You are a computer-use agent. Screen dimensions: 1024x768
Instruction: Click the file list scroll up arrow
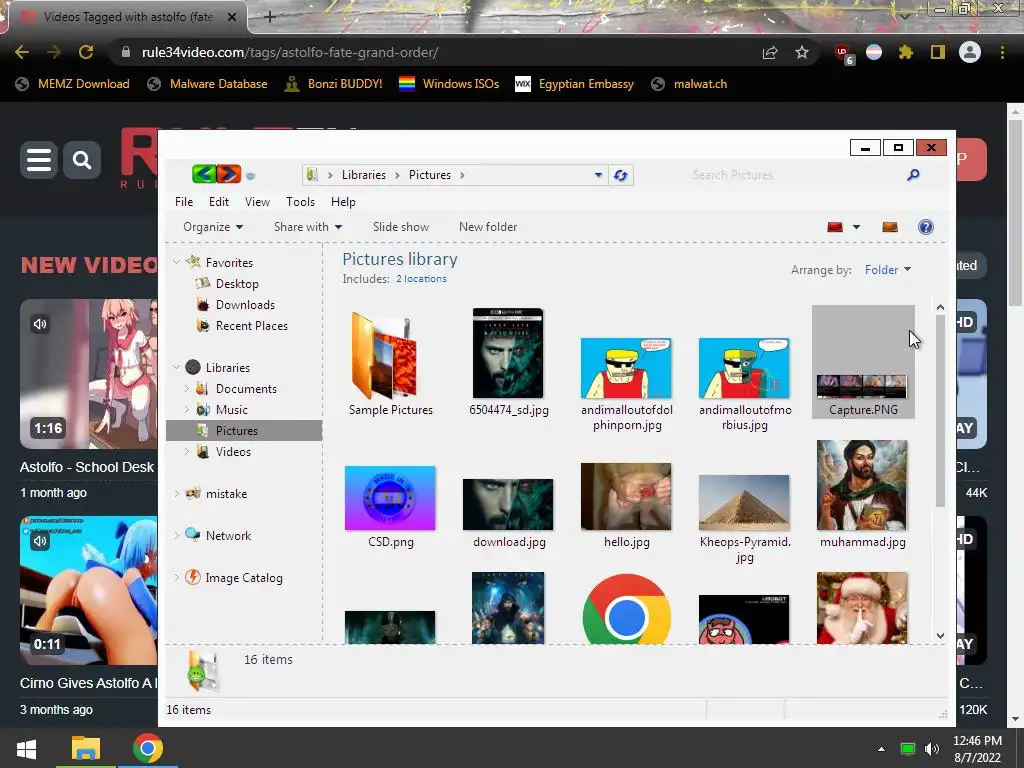coord(940,307)
